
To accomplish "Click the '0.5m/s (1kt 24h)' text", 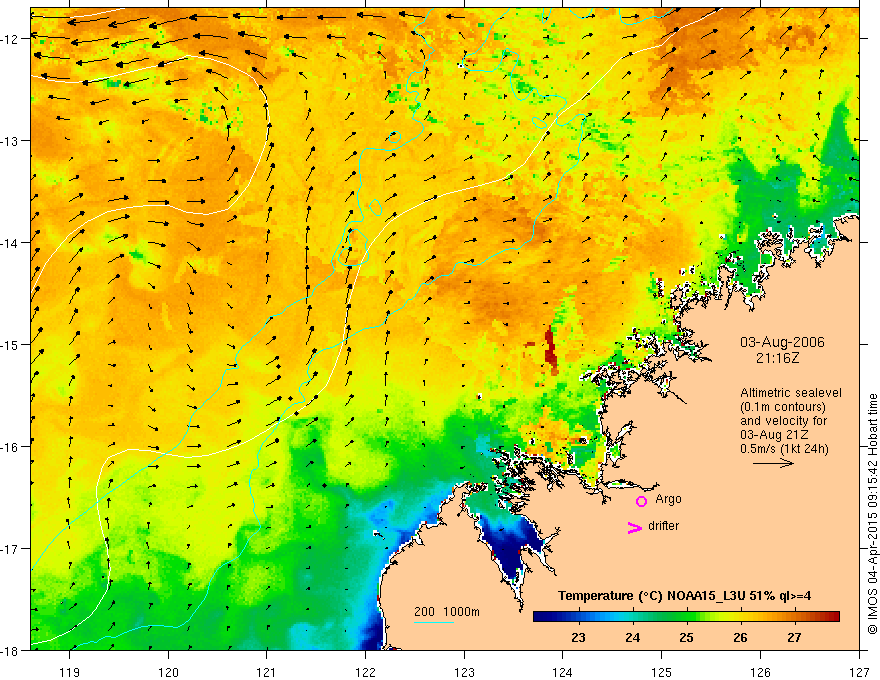I will pos(785,449).
